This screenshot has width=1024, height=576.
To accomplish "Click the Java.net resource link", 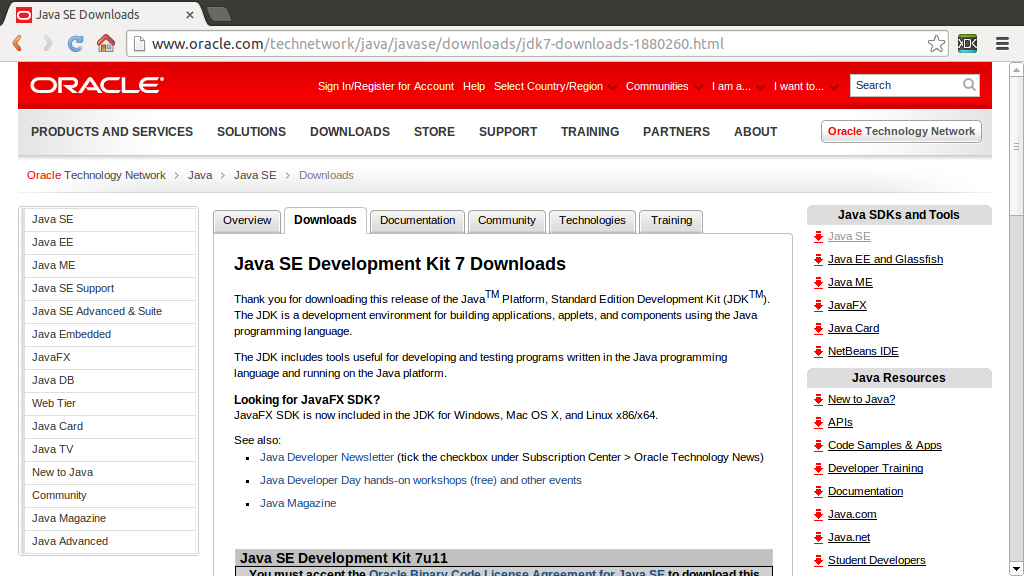I will pos(848,537).
